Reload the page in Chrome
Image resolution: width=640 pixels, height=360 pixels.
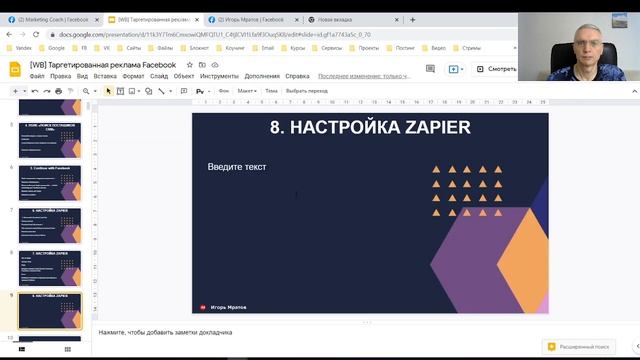coord(36,35)
